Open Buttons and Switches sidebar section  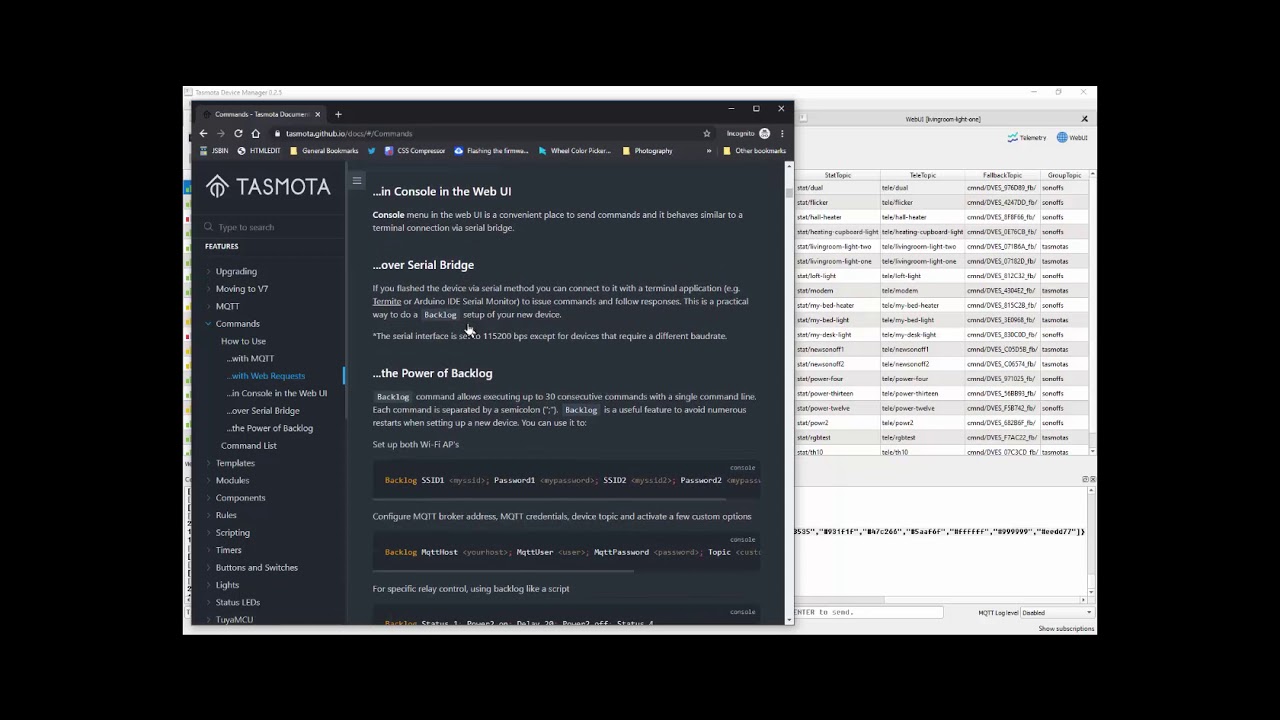[x=256, y=568]
